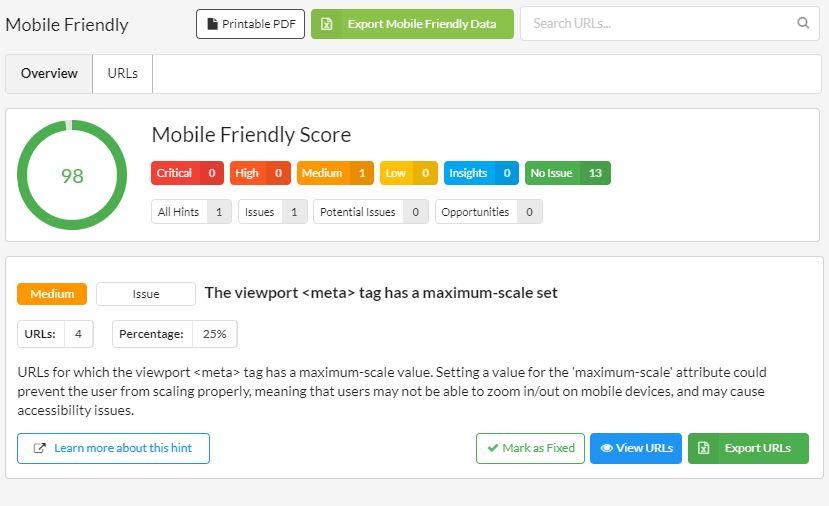Click the spreadsheet icon on Export Mobile Friendly Data
Viewport: 829px width, 506px height.
tap(327, 24)
